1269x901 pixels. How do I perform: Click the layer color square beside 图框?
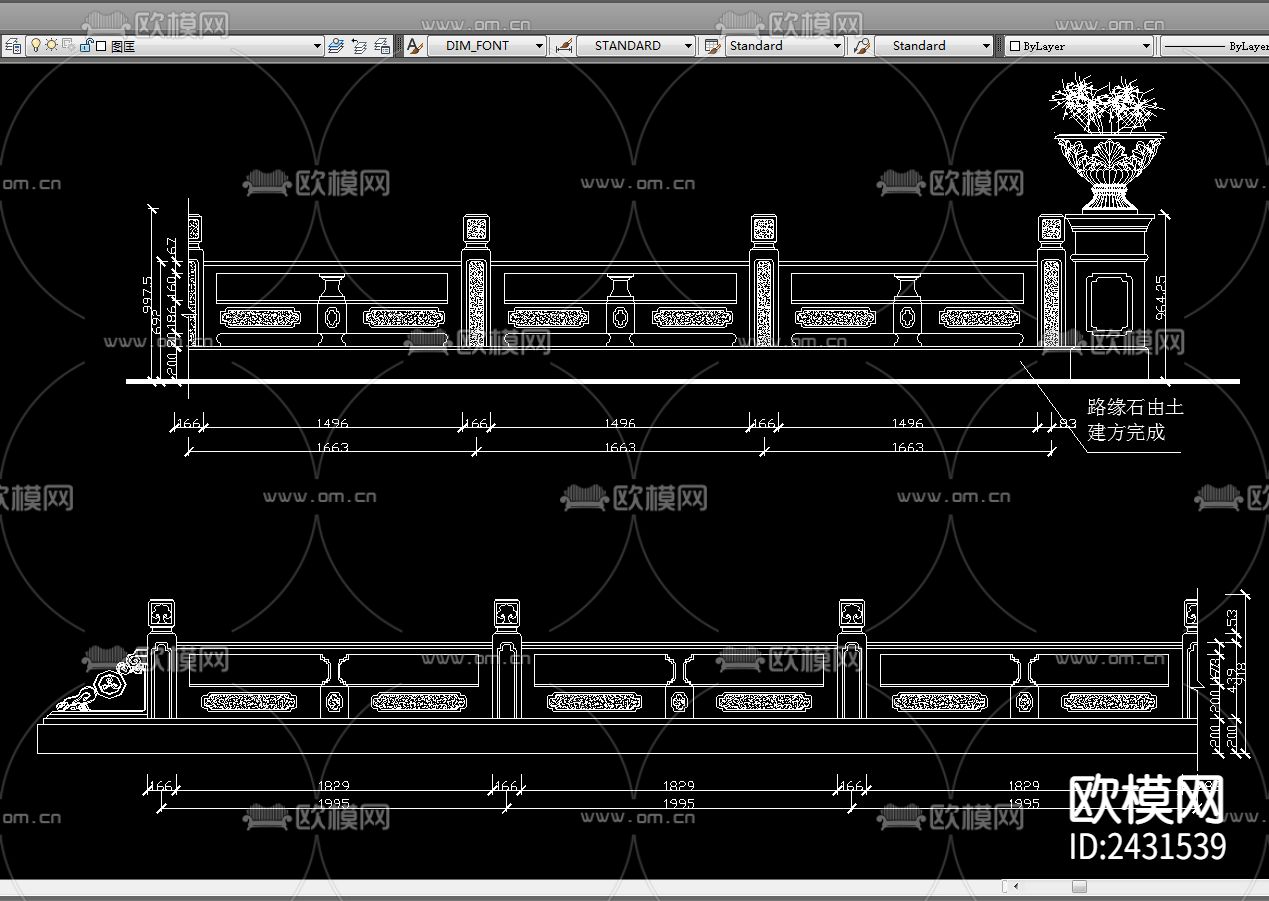(101, 46)
